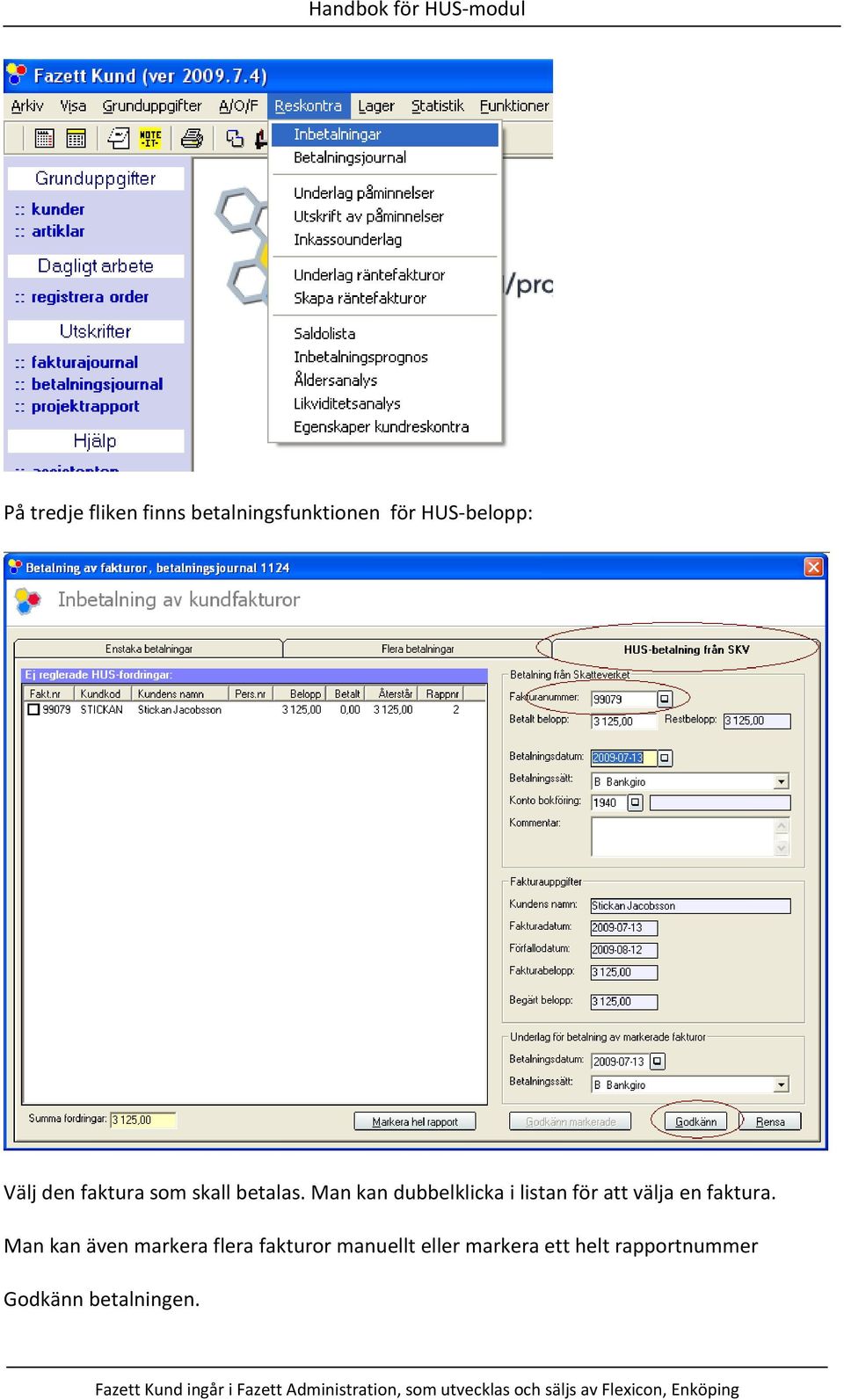Expand Betalningssätt dropdown in Underlag för betalning section
This screenshot has height=1400, width=844.
pyautogui.click(x=782, y=1084)
